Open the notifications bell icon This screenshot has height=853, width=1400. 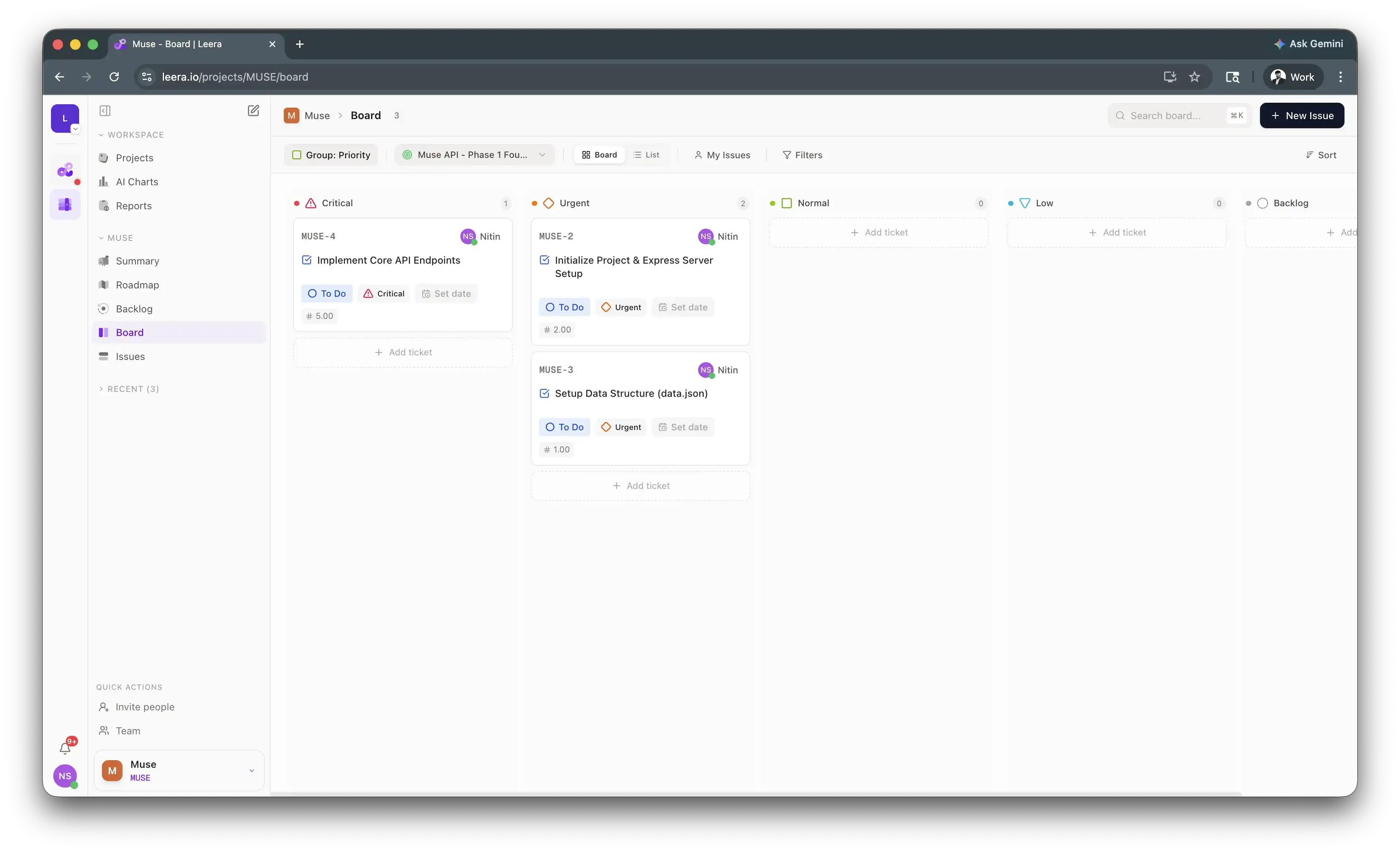[65, 748]
